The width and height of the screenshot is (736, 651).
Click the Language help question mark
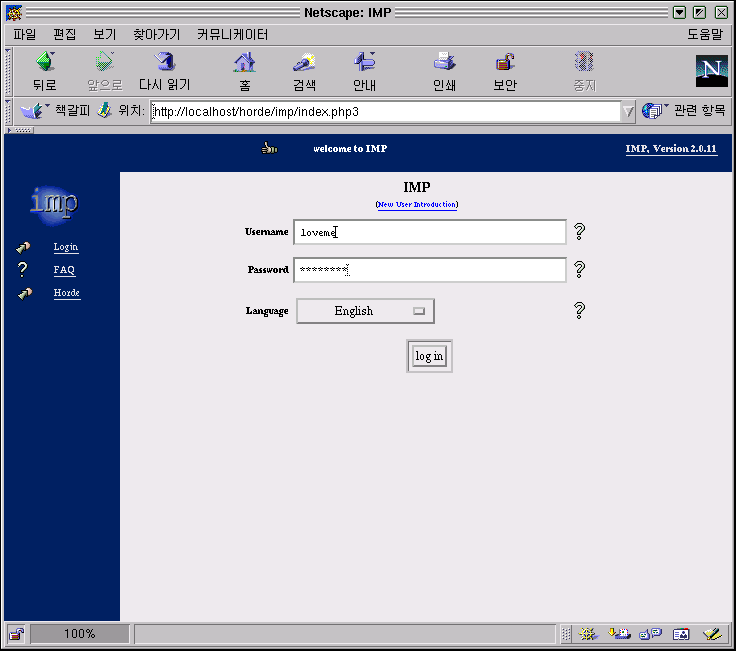[x=579, y=310]
